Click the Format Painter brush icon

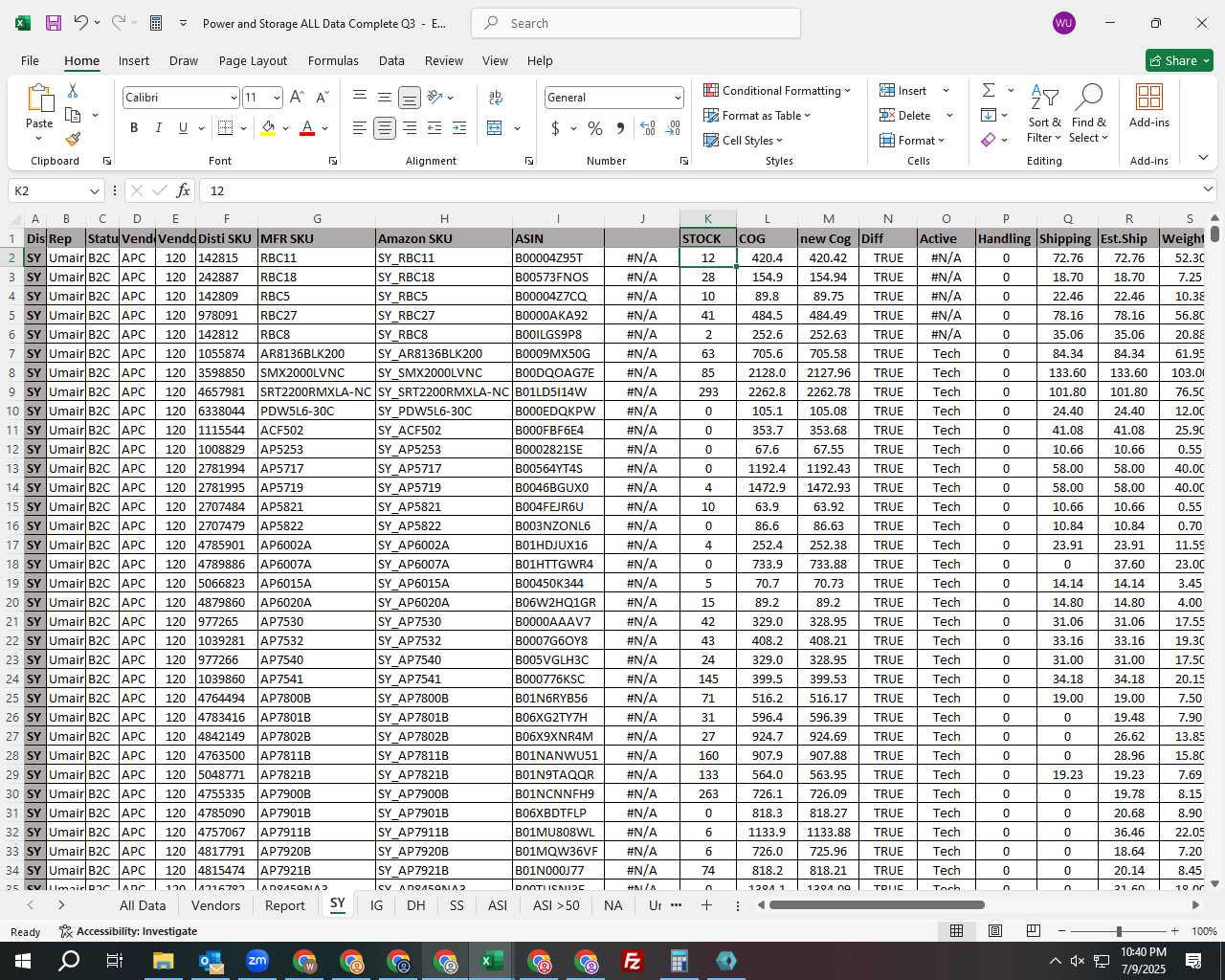point(73,139)
